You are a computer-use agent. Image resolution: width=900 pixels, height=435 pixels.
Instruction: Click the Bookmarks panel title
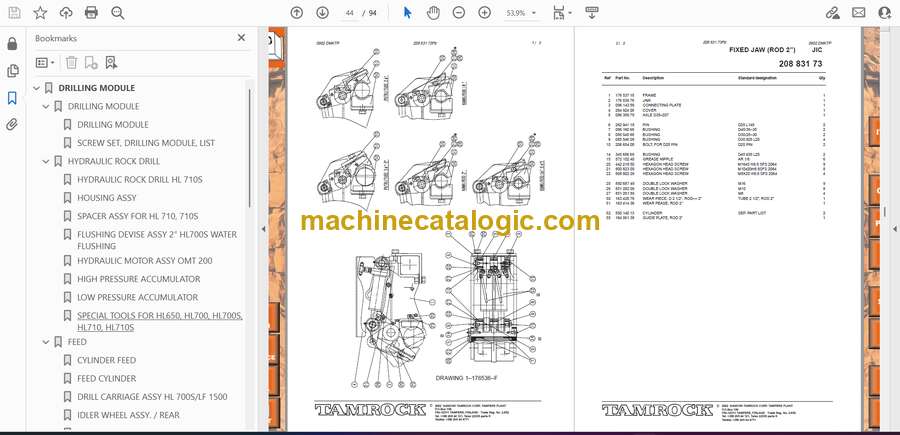click(56, 38)
